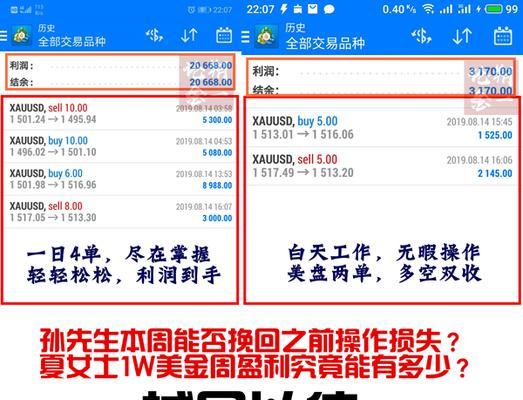Open XAUUSD sell 10.00 trade entry

pos(120,113)
